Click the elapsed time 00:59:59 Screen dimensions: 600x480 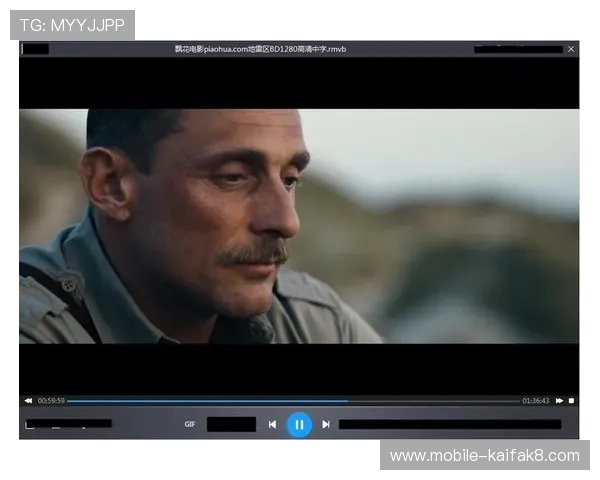52,401
